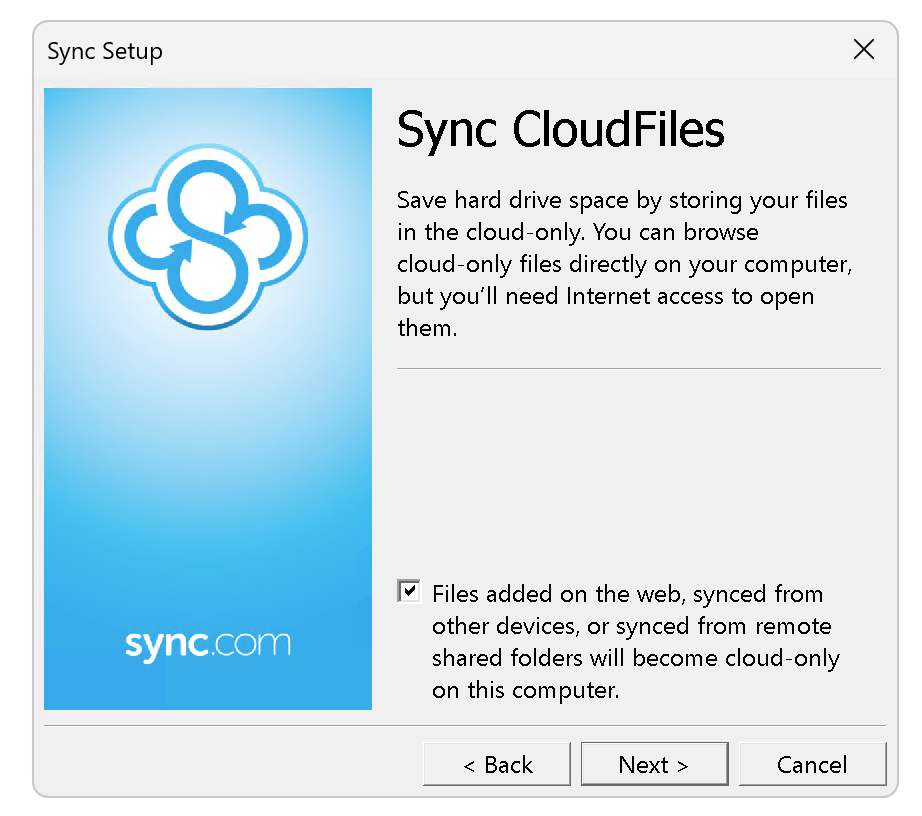Proceed by pressing "Next >"
Screen dimensions: 922x816
point(654,765)
